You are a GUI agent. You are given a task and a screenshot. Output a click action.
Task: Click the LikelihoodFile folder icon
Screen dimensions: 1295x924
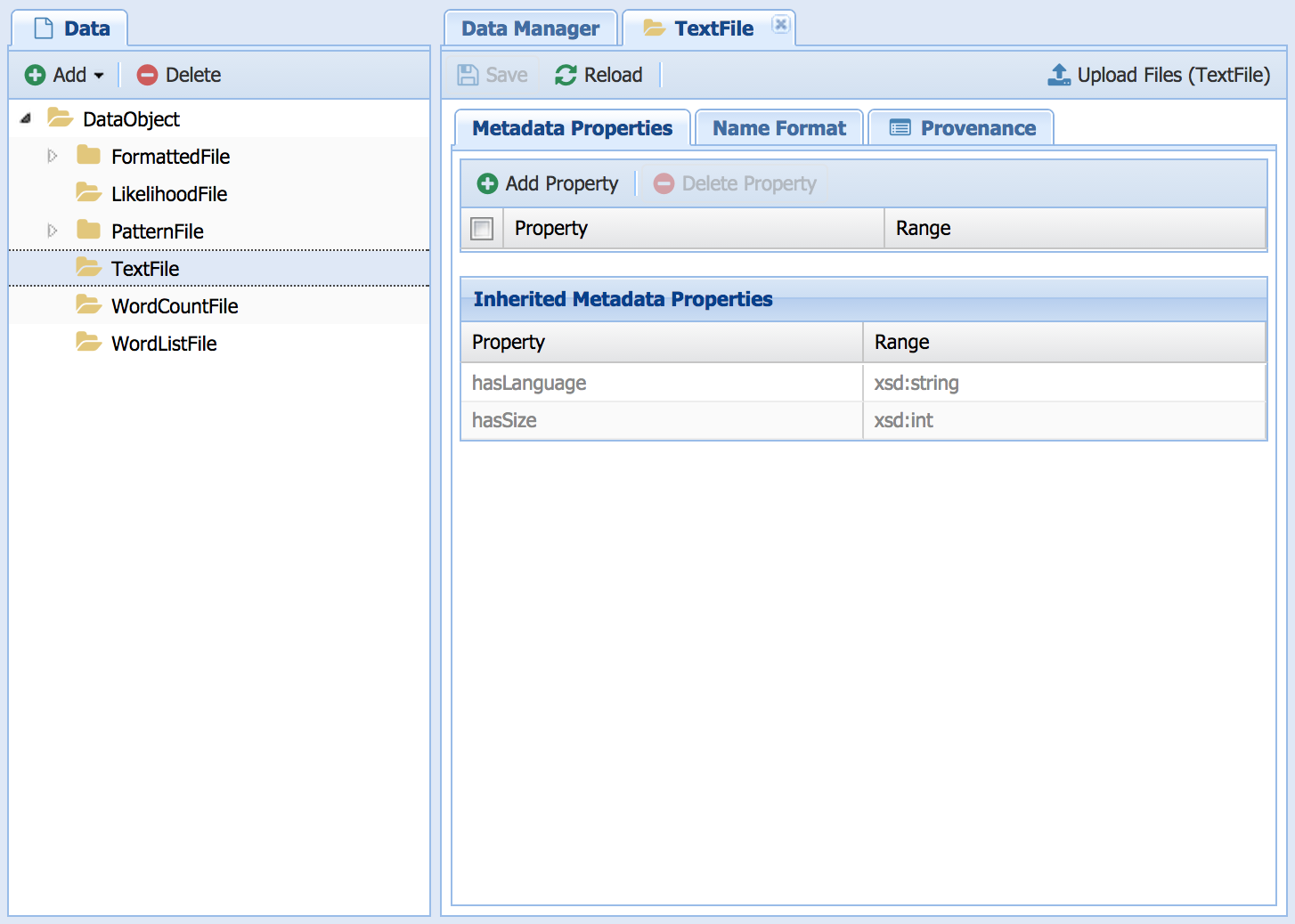[x=88, y=193]
